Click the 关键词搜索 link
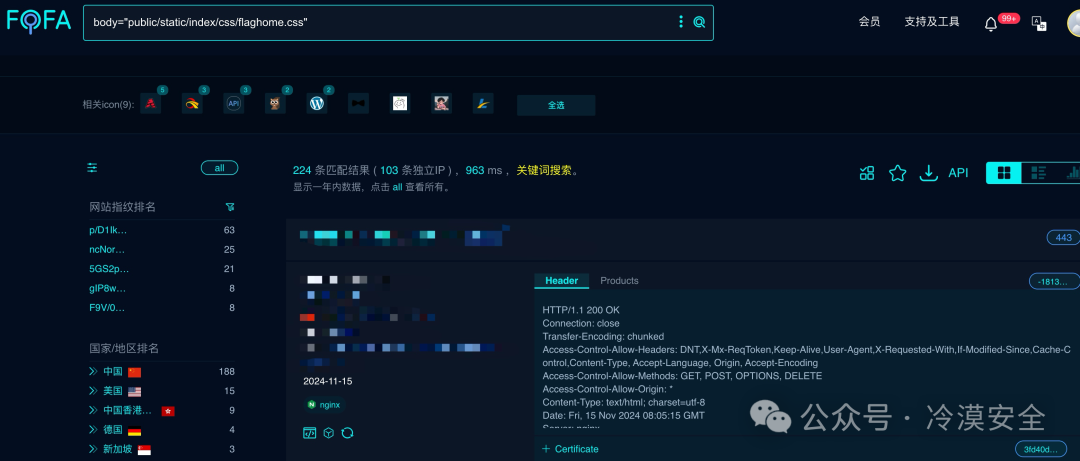Viewport: 1080px width, 461px height. pos(544,171)
